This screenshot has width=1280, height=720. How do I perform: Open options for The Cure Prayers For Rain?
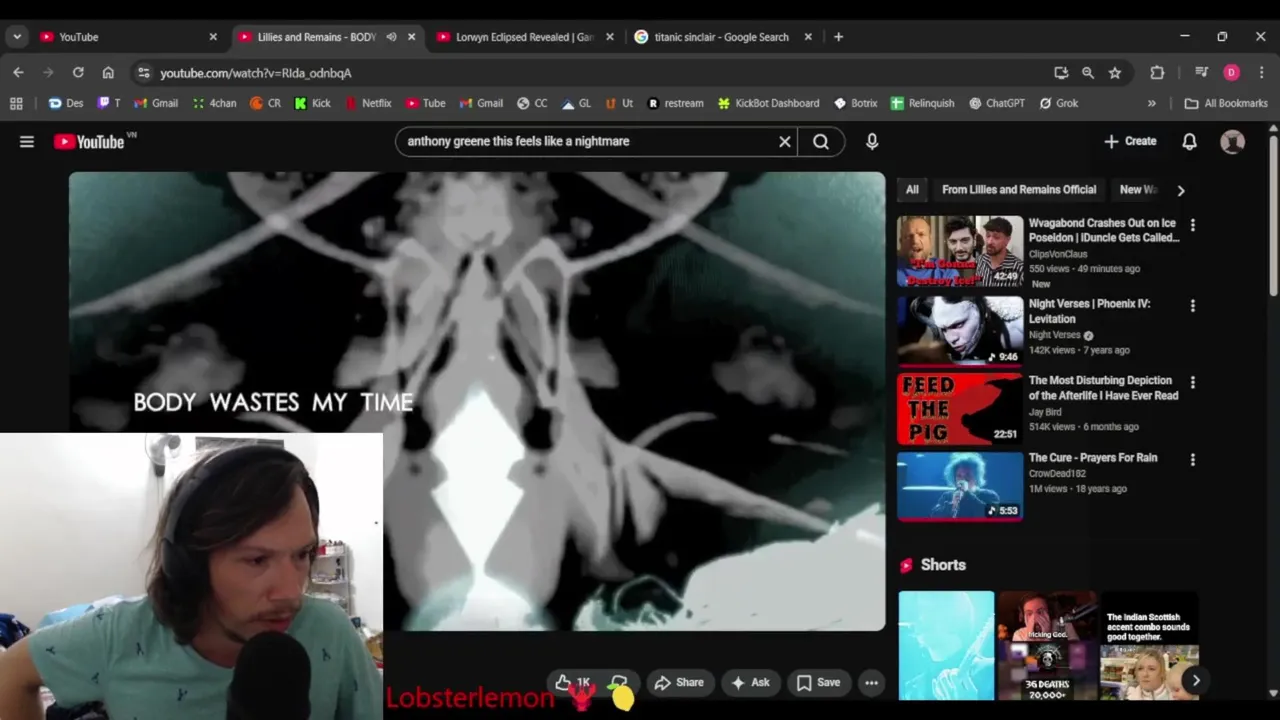click(1192, 459)
